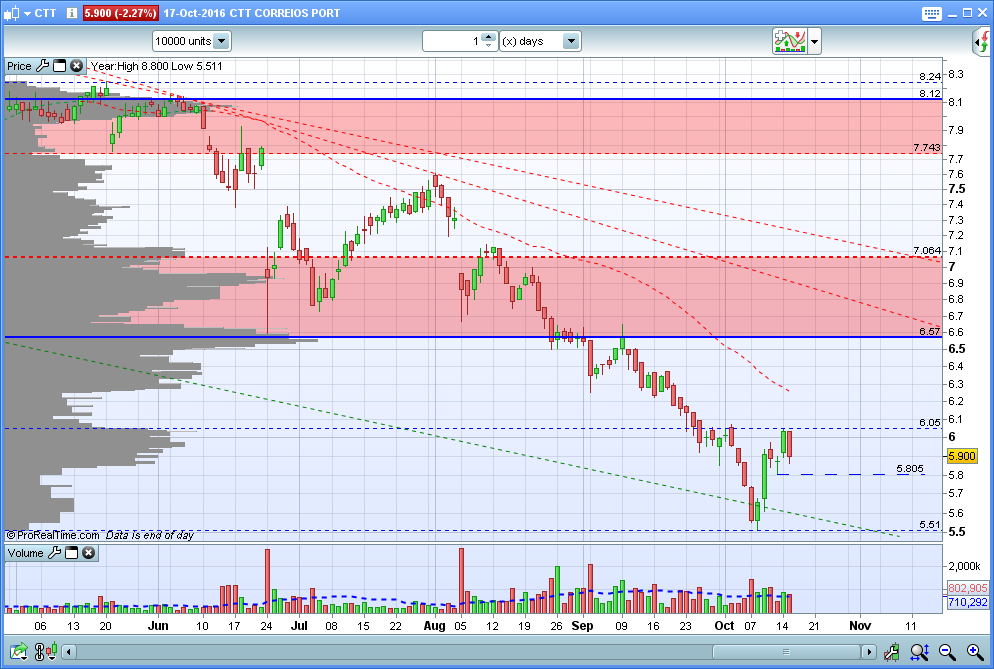The image size is (994, 669).
Task: Maximize the Price panel with window icon
Action: (x=60, y=65)
